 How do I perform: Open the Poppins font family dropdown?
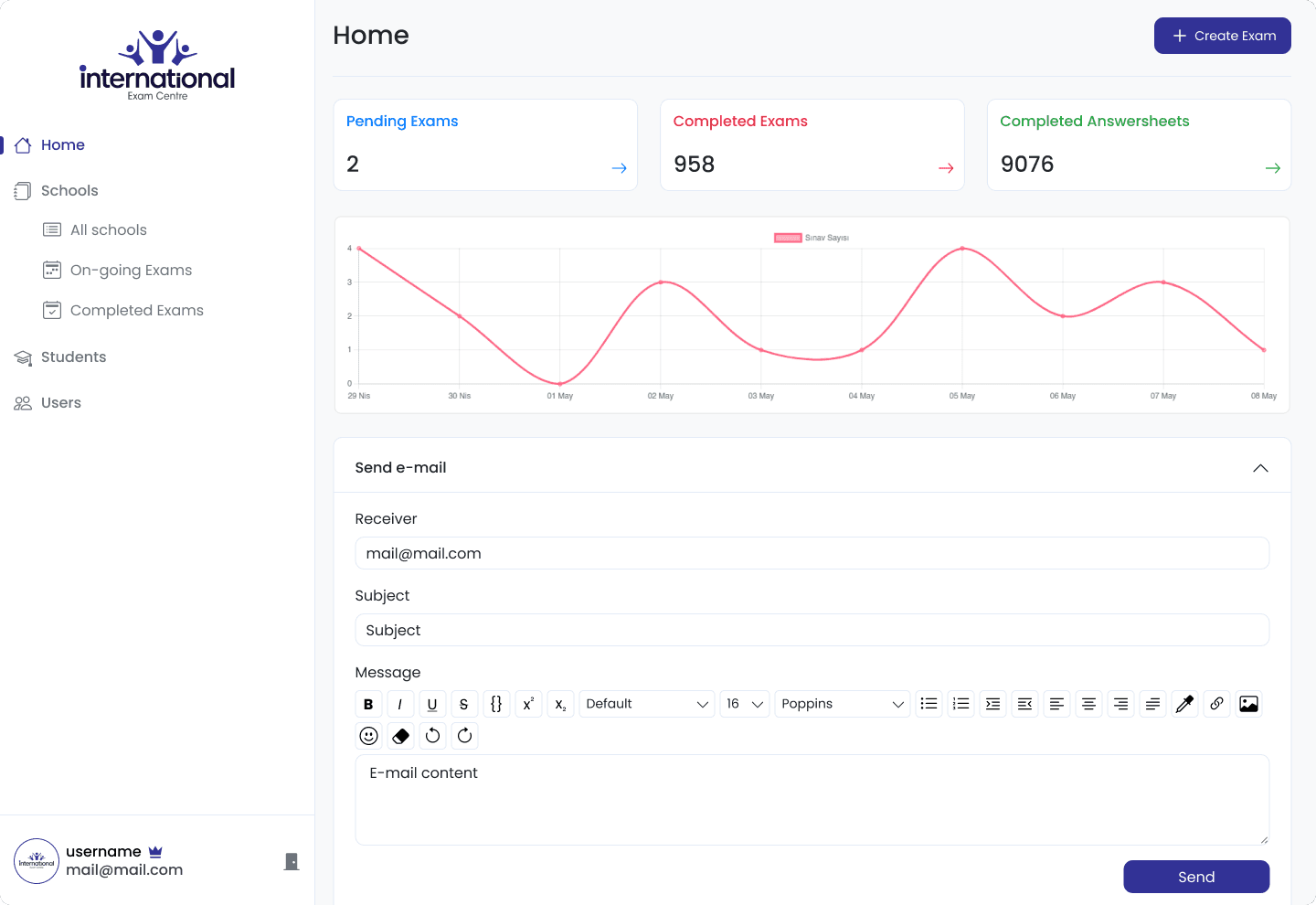point(843,704)
